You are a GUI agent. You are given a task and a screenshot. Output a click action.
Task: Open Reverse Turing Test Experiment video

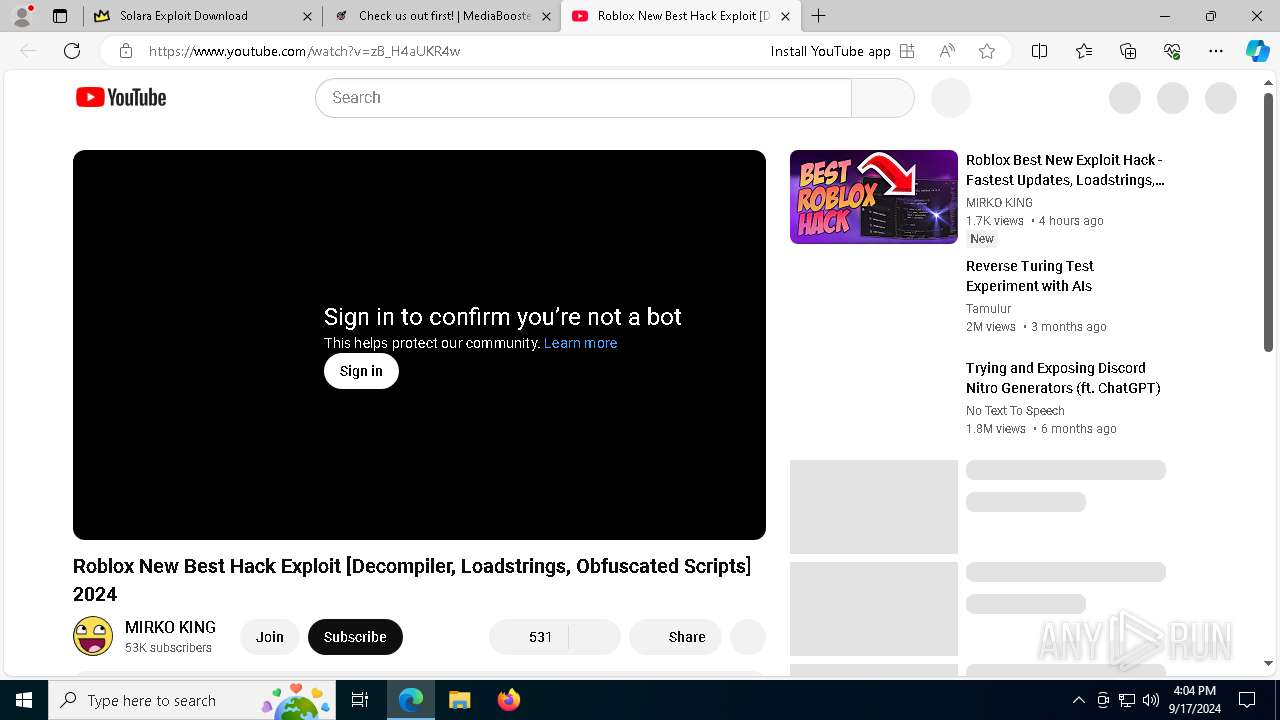(x=1030, y=276)
